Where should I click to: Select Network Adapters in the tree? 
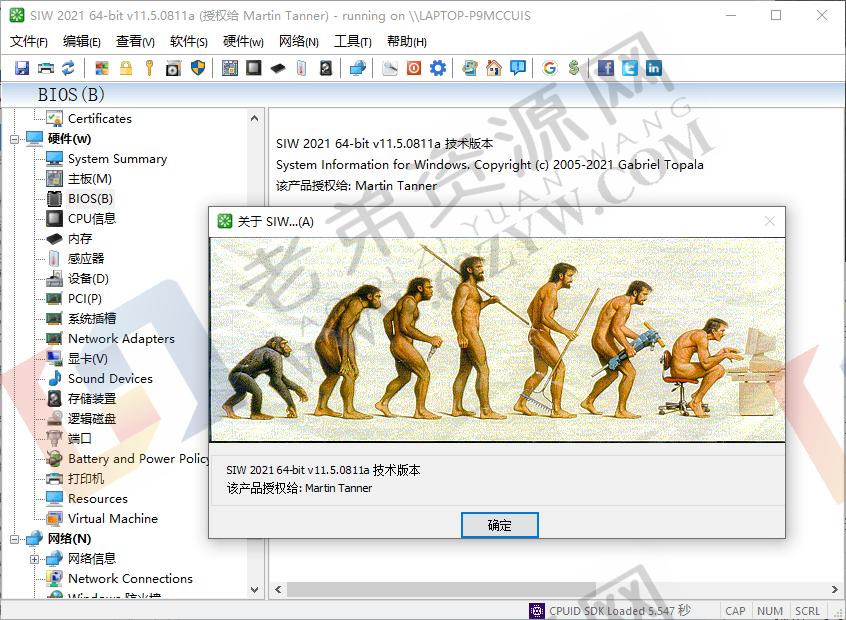click(121, 338)
